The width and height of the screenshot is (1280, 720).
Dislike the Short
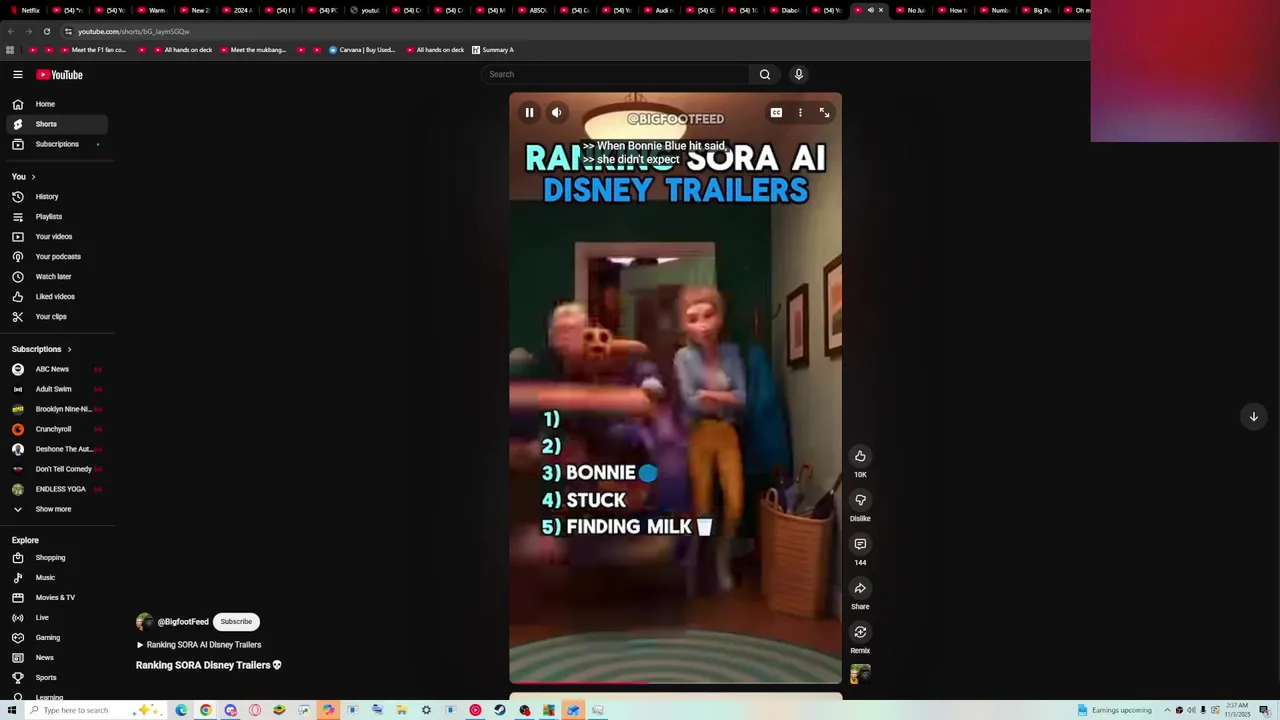click(860, 500)
